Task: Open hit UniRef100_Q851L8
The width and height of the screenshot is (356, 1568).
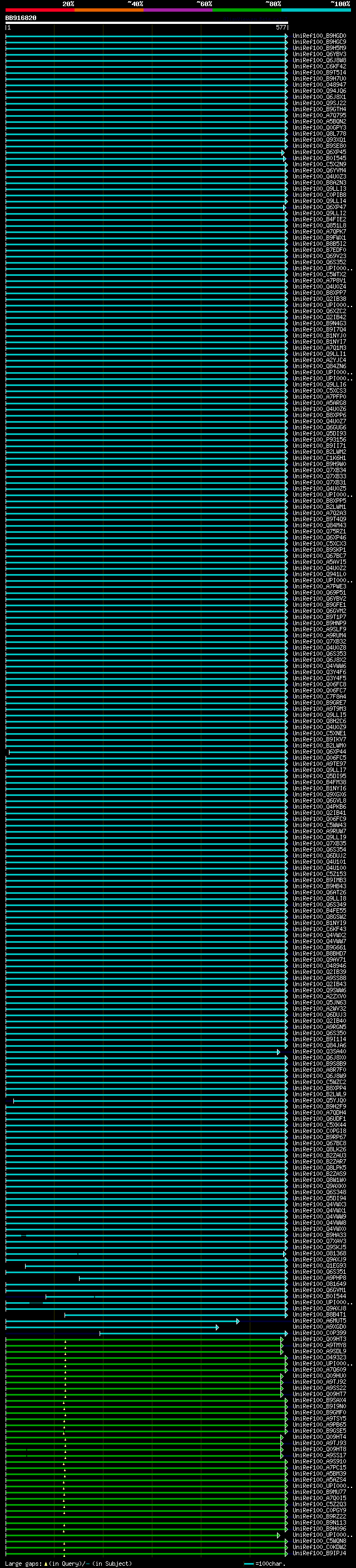Action: point(319,225)
